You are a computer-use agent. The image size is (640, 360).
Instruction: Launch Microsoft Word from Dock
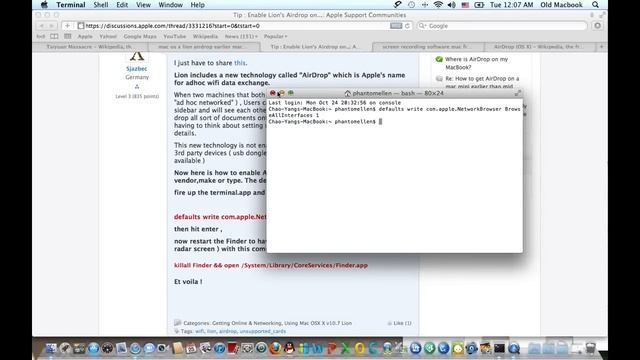coord(318,348)
